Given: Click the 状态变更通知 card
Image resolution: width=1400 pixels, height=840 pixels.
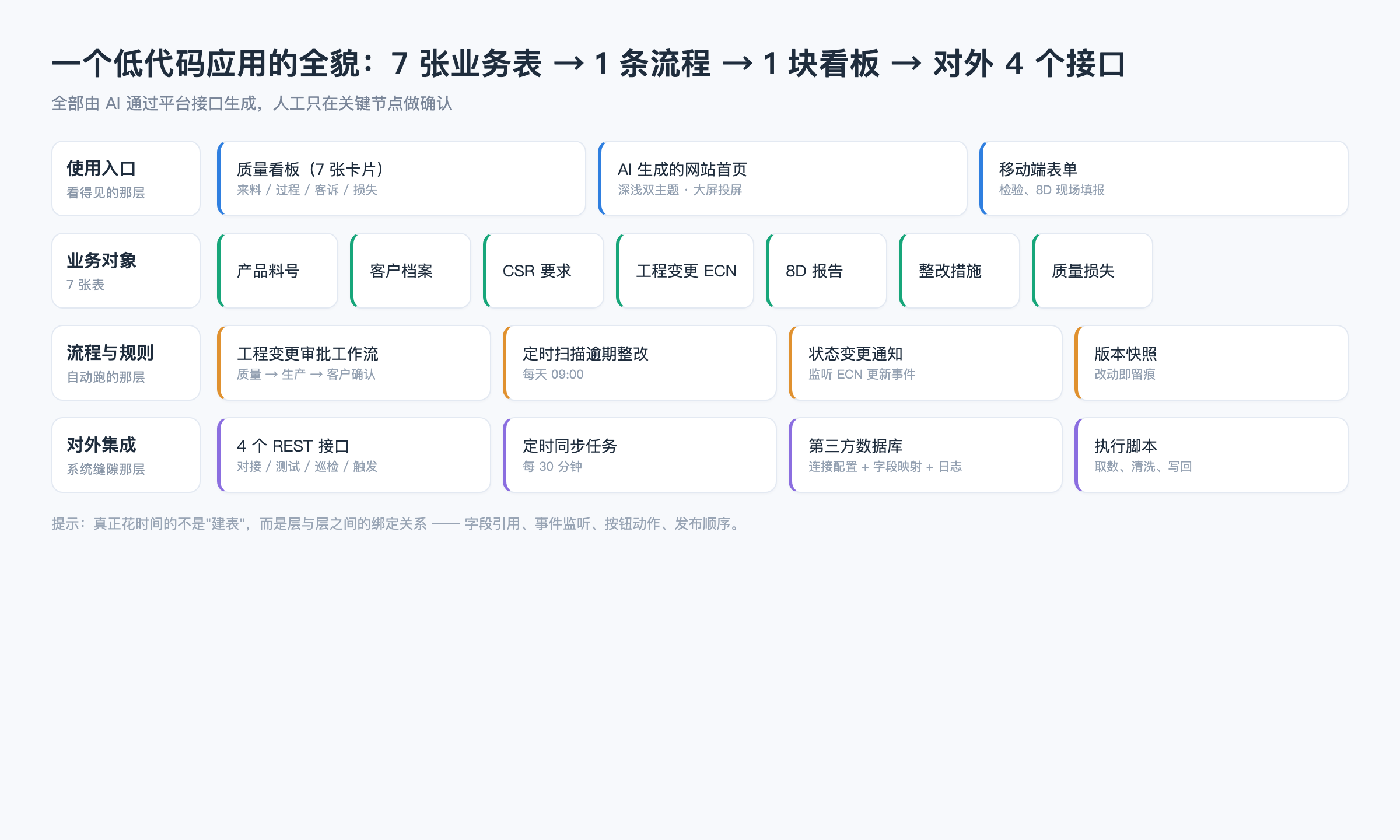Looking at the screenshot, I should pos(925,363).
